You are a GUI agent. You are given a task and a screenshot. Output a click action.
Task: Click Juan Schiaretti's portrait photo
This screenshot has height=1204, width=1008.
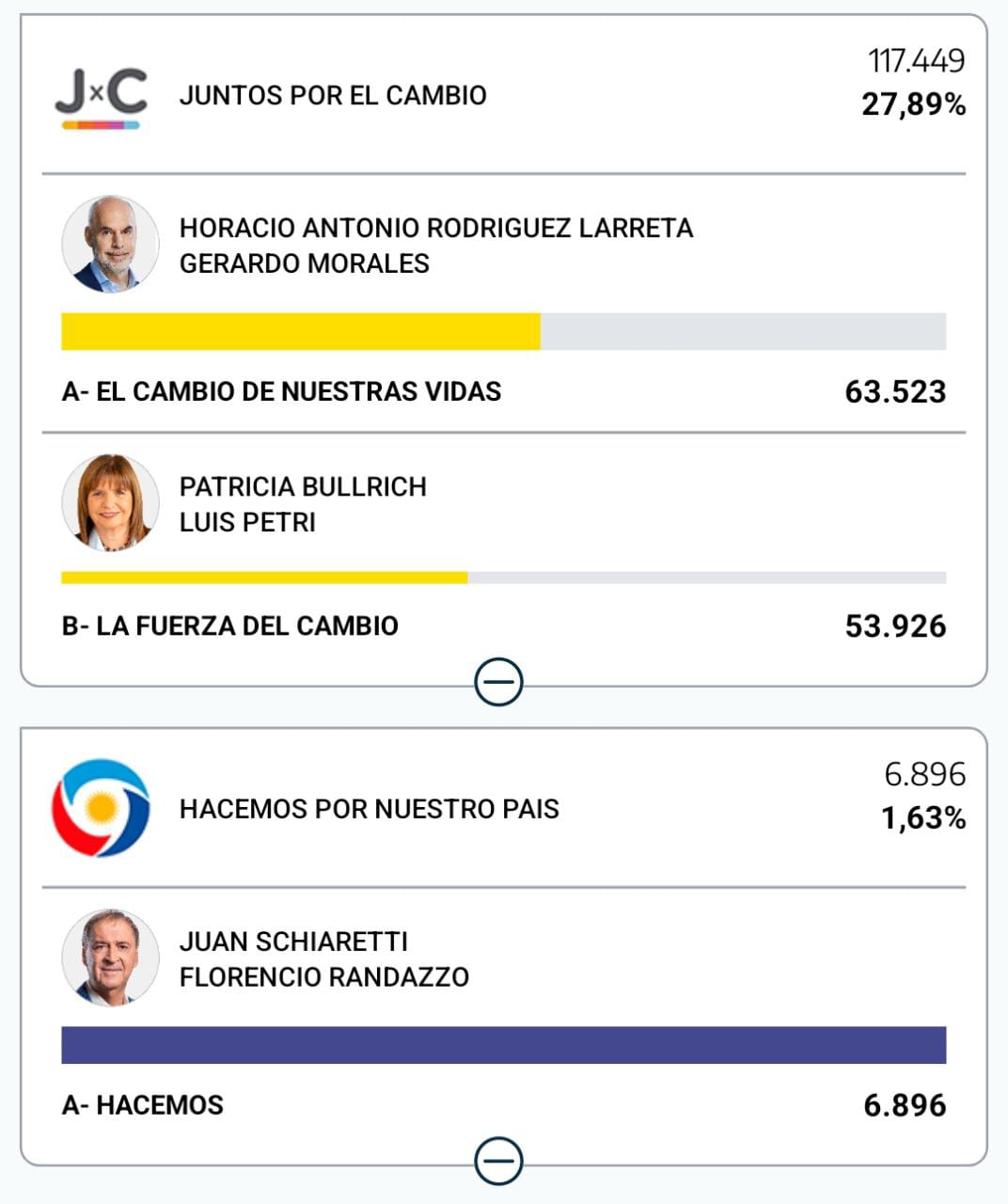[x=110, y=958]
